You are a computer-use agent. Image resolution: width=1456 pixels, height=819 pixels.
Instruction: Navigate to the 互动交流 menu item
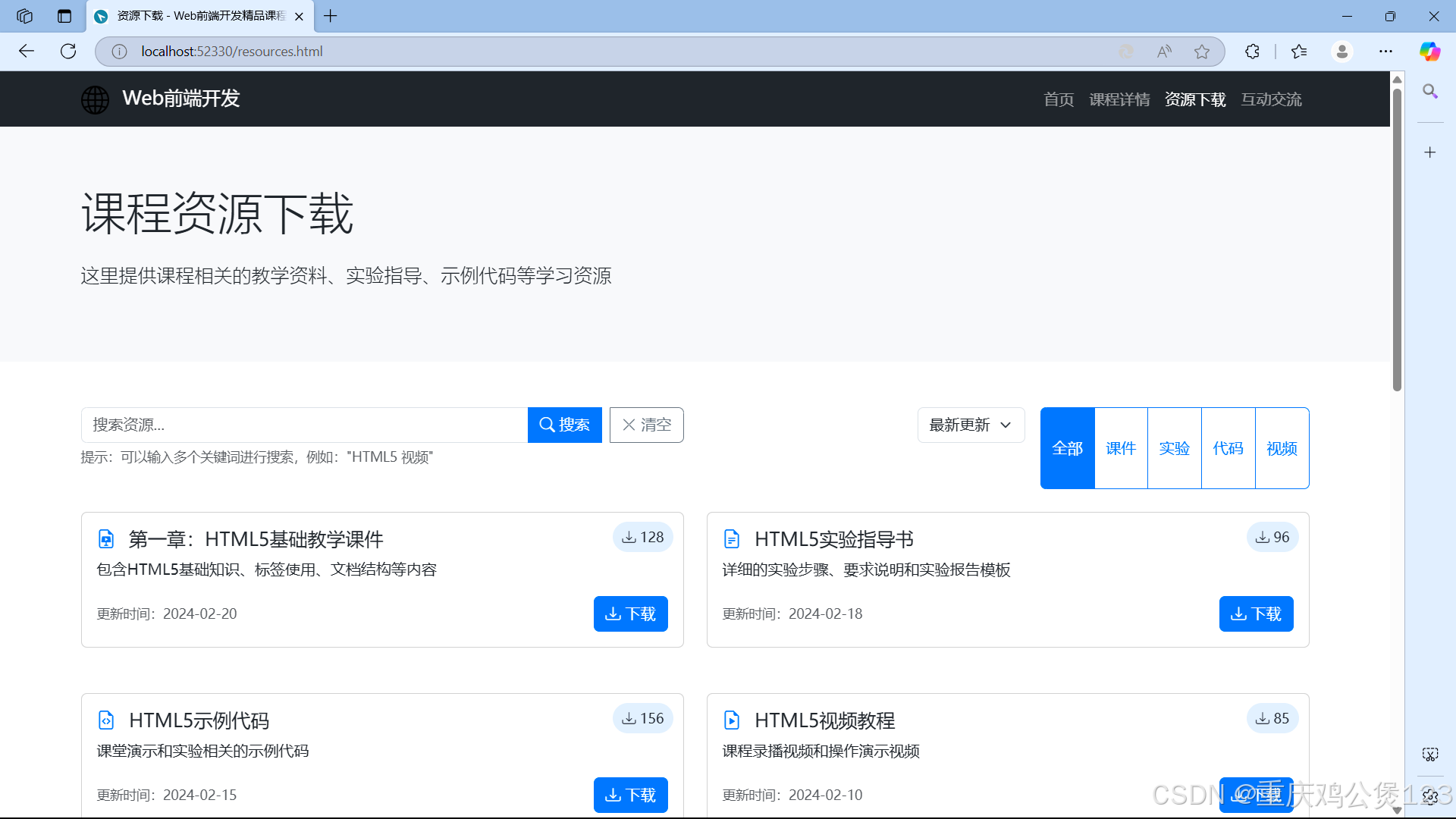1271,99
